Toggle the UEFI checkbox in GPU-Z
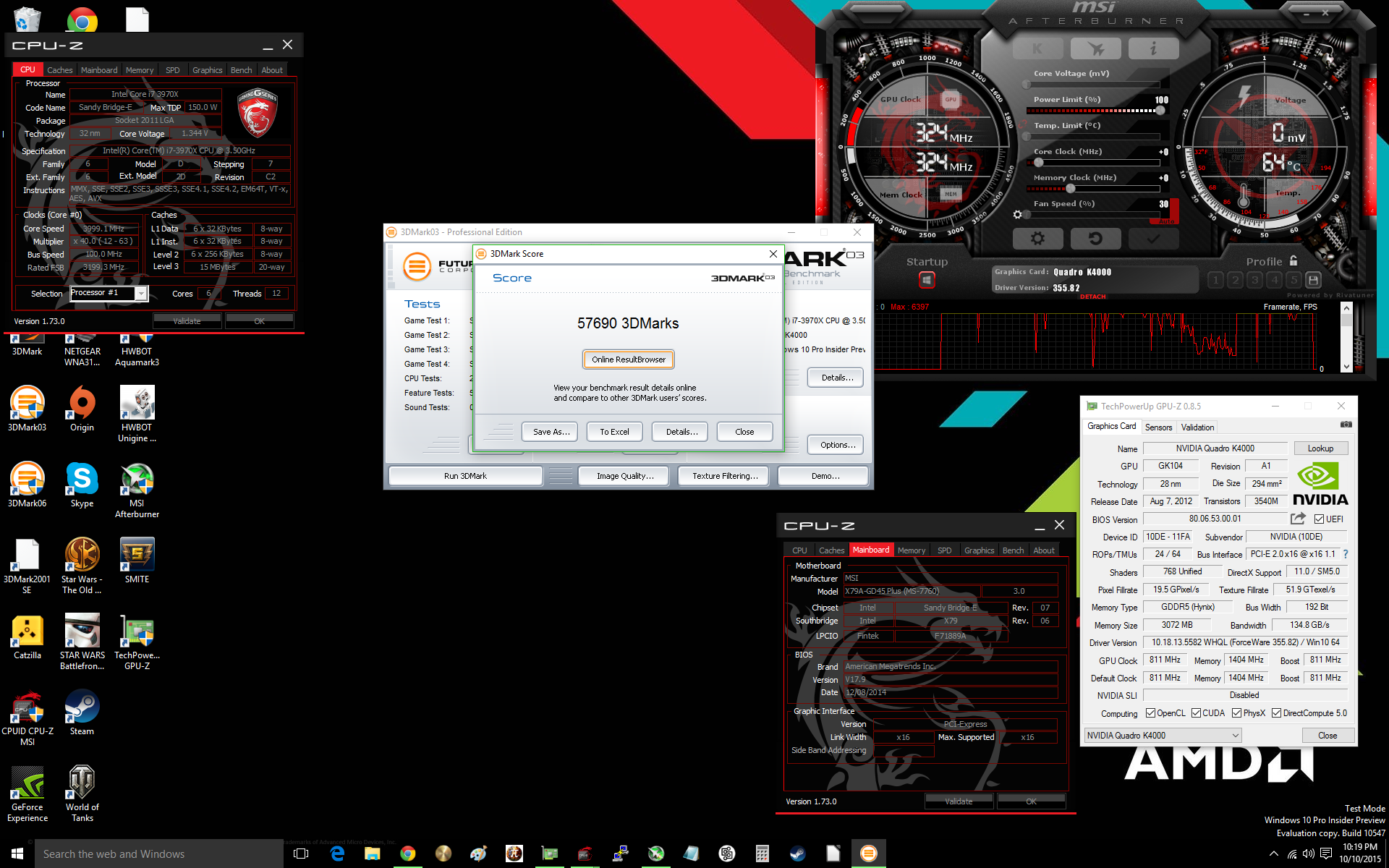 pyautogui.click(x=1320, y=519)
